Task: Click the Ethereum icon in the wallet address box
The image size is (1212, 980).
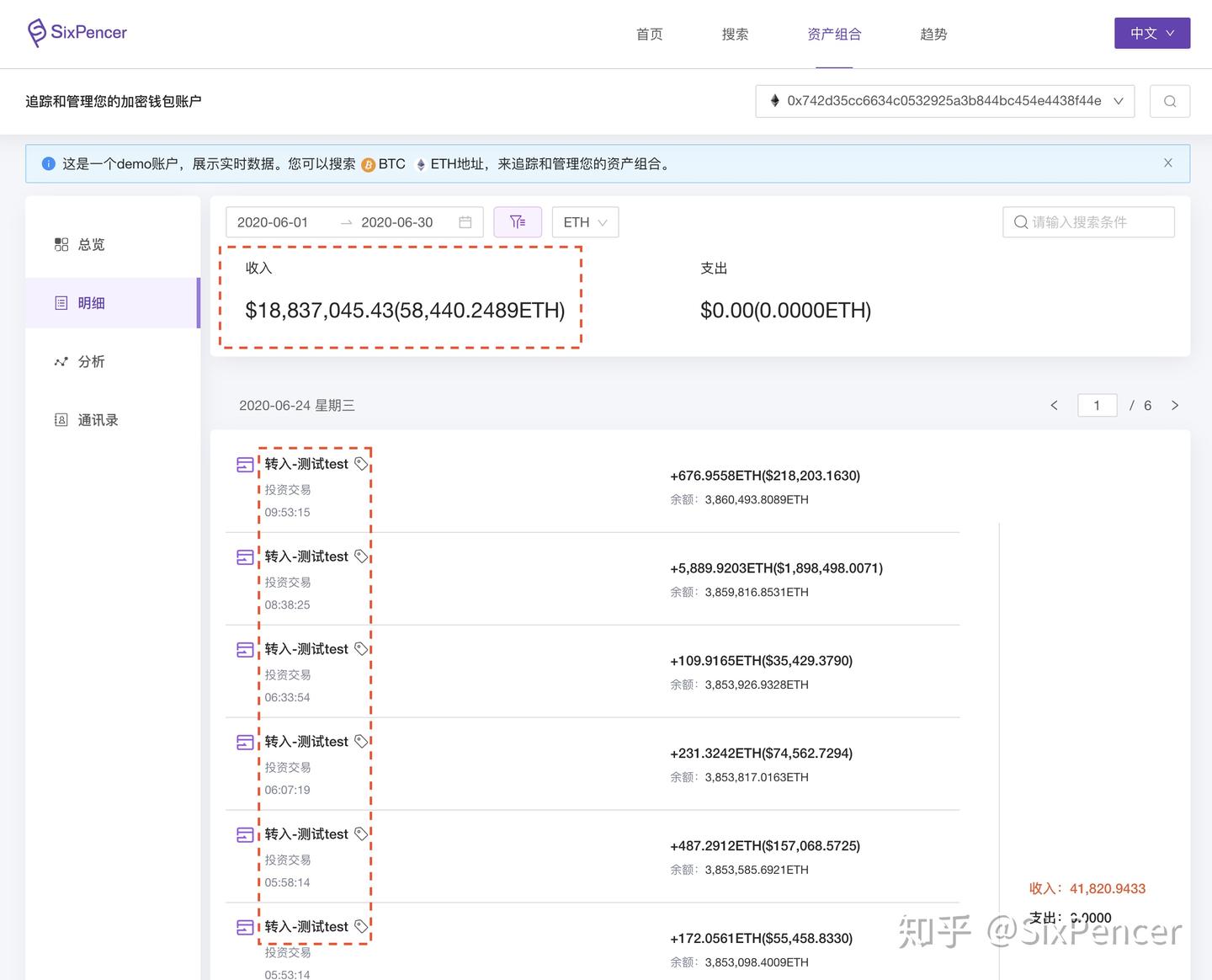Action: tap(774, 100)
